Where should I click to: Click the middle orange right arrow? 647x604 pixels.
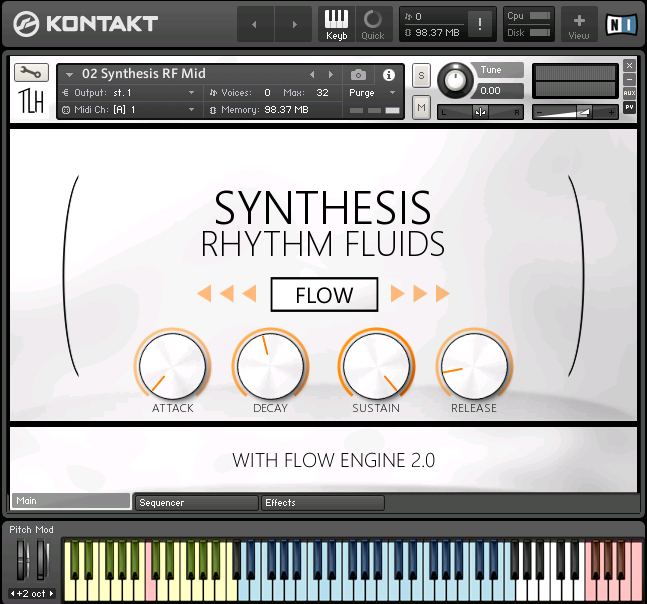pyautogui.click(x=420, y=294)
